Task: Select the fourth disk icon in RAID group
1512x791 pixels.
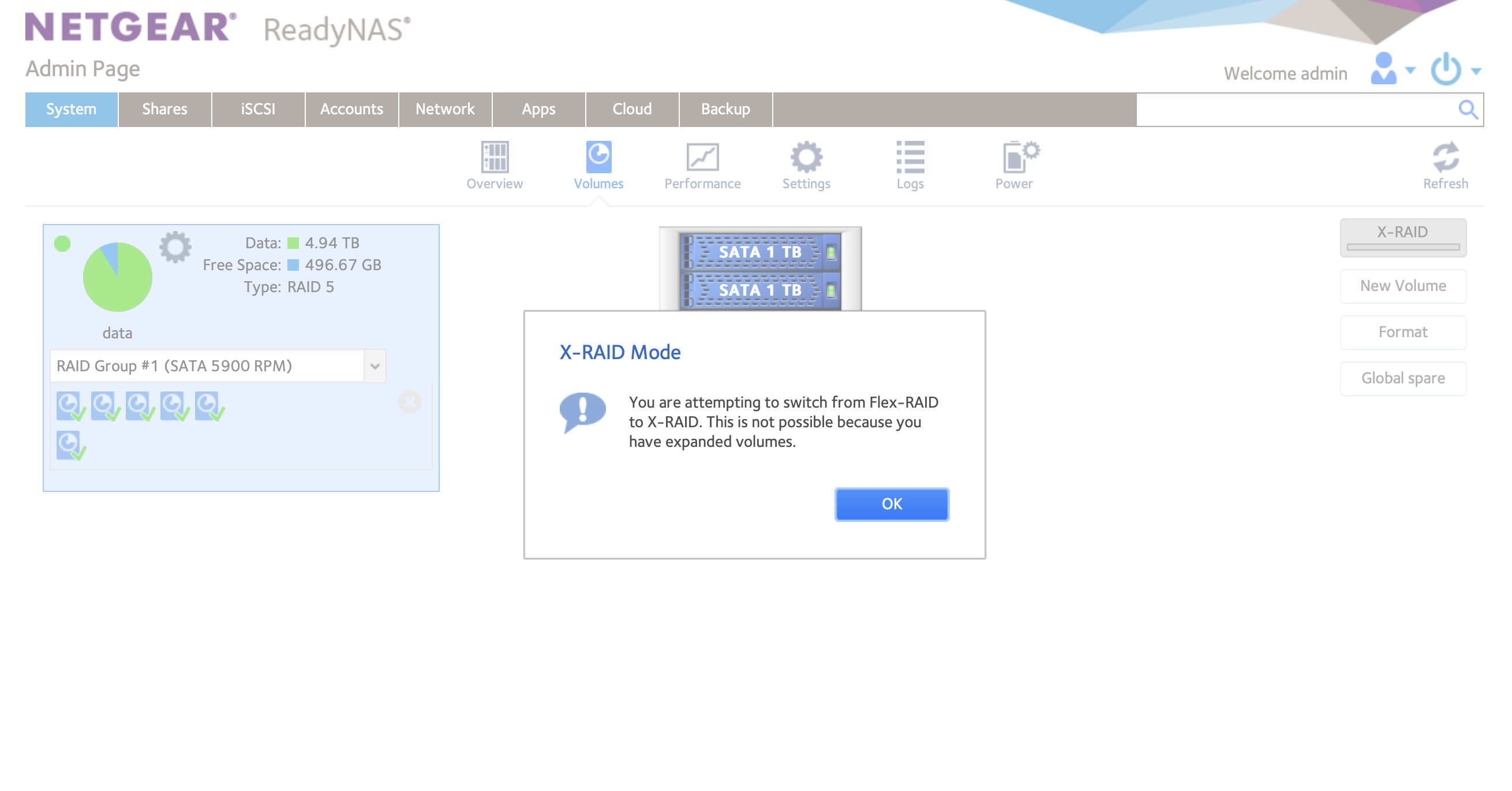Action: 174,406
